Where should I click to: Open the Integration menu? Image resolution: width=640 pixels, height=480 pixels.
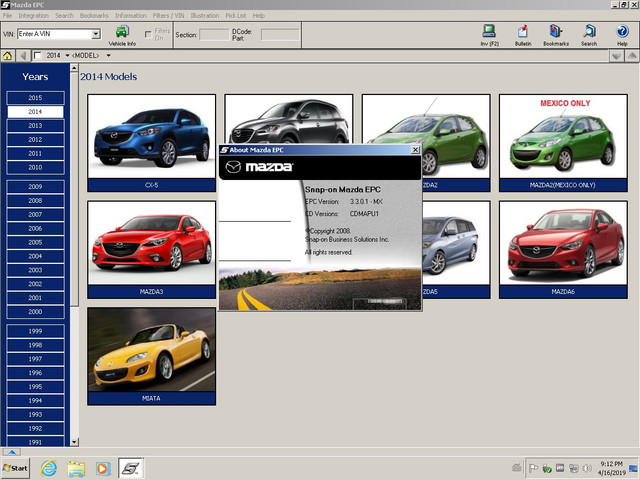pos(33,16)
